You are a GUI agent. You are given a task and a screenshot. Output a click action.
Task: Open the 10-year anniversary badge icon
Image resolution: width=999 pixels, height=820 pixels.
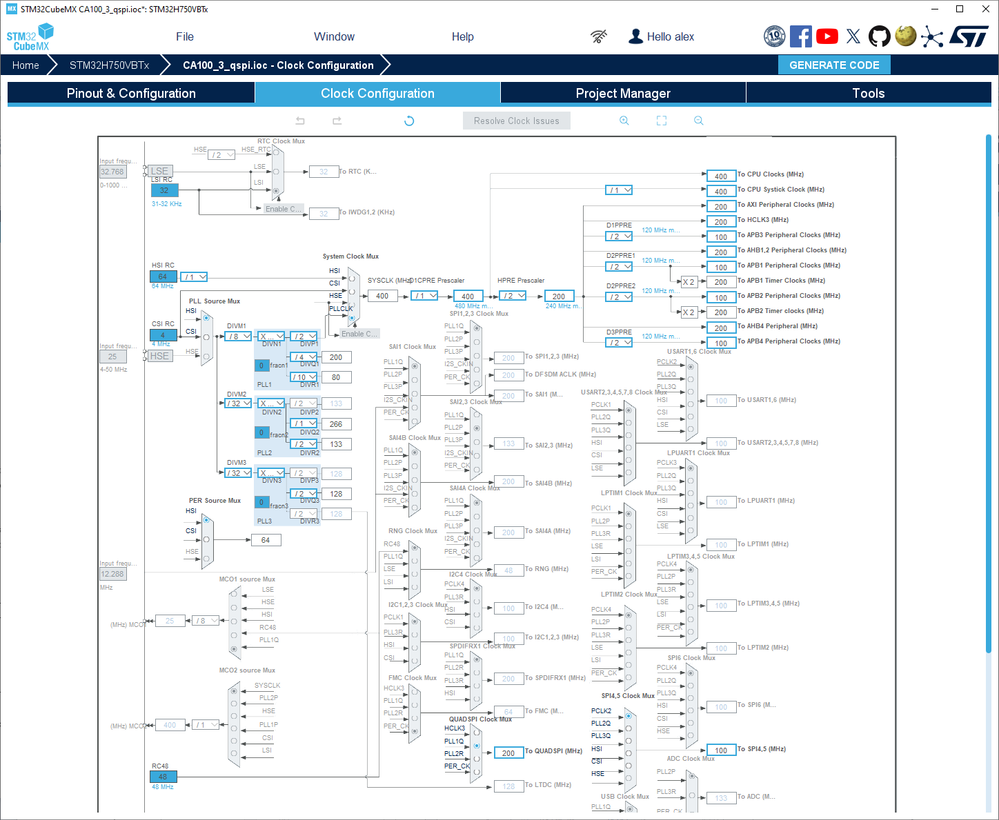pyautogui.click(x=774, y=36)
